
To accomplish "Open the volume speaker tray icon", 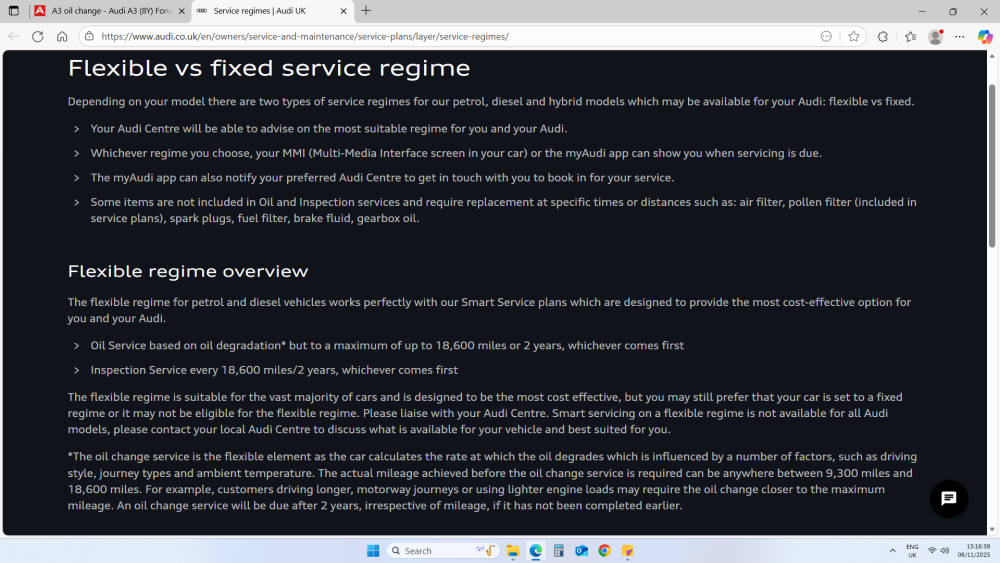I will coord(945,551).
